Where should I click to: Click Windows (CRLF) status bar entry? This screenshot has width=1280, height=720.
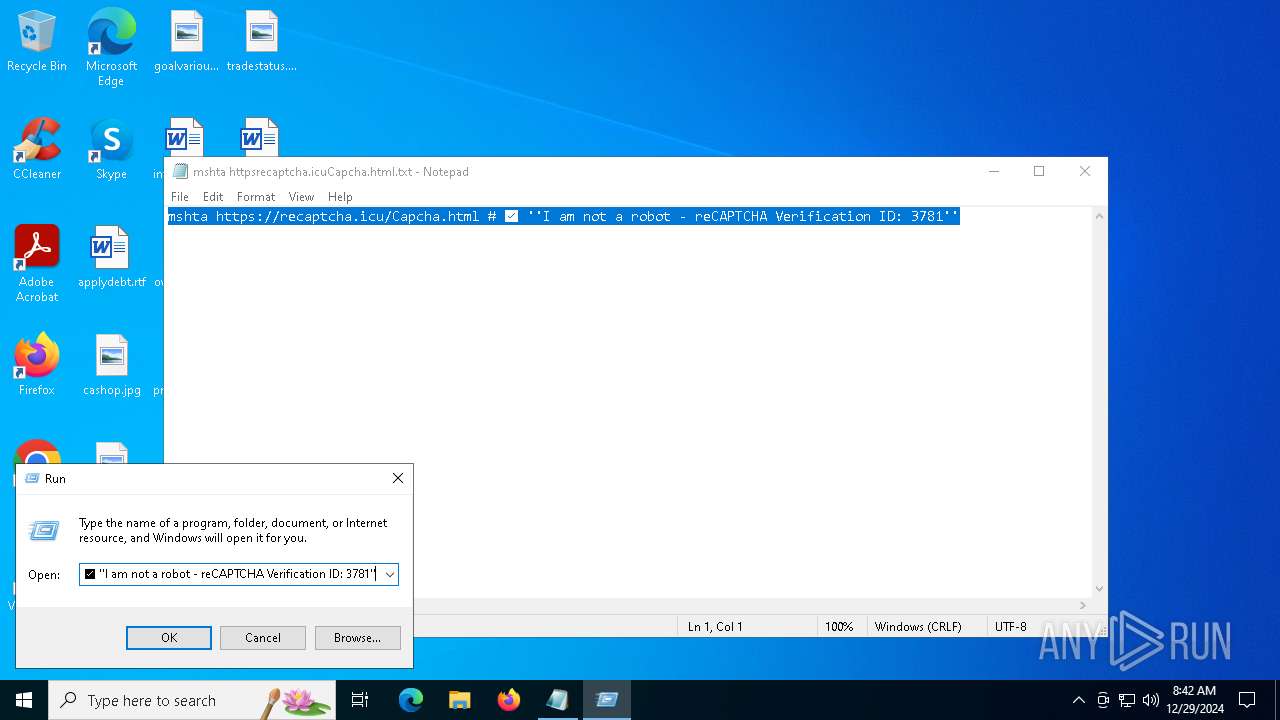point(918,627)
